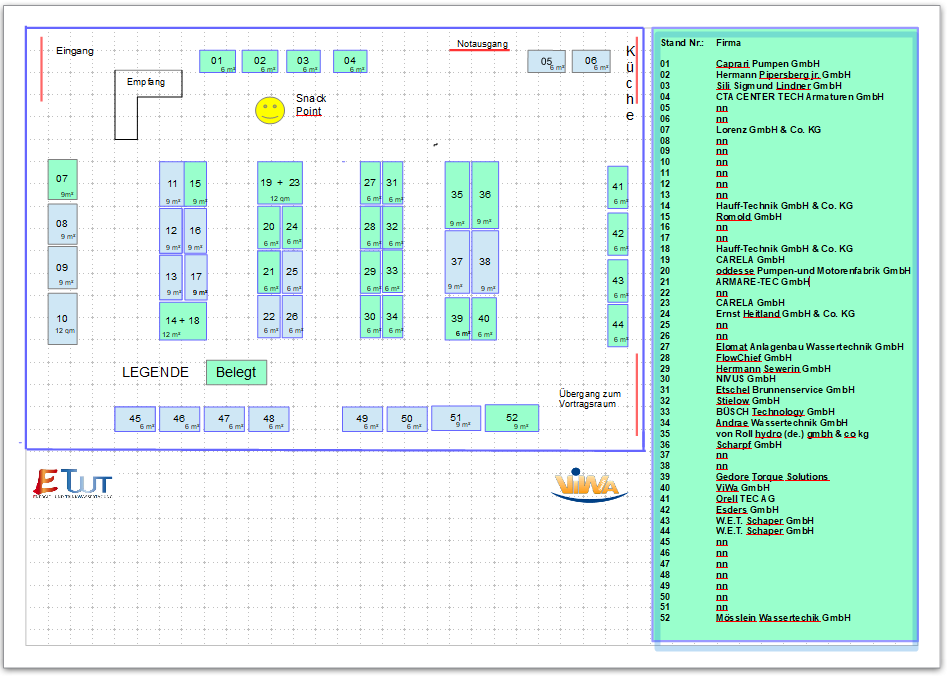Click the large booth 35

(457, 195)
